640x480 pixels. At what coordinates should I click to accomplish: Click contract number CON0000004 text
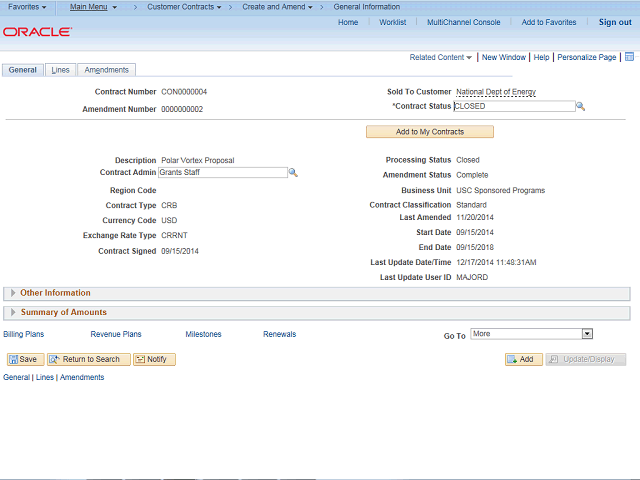[184, 92]
